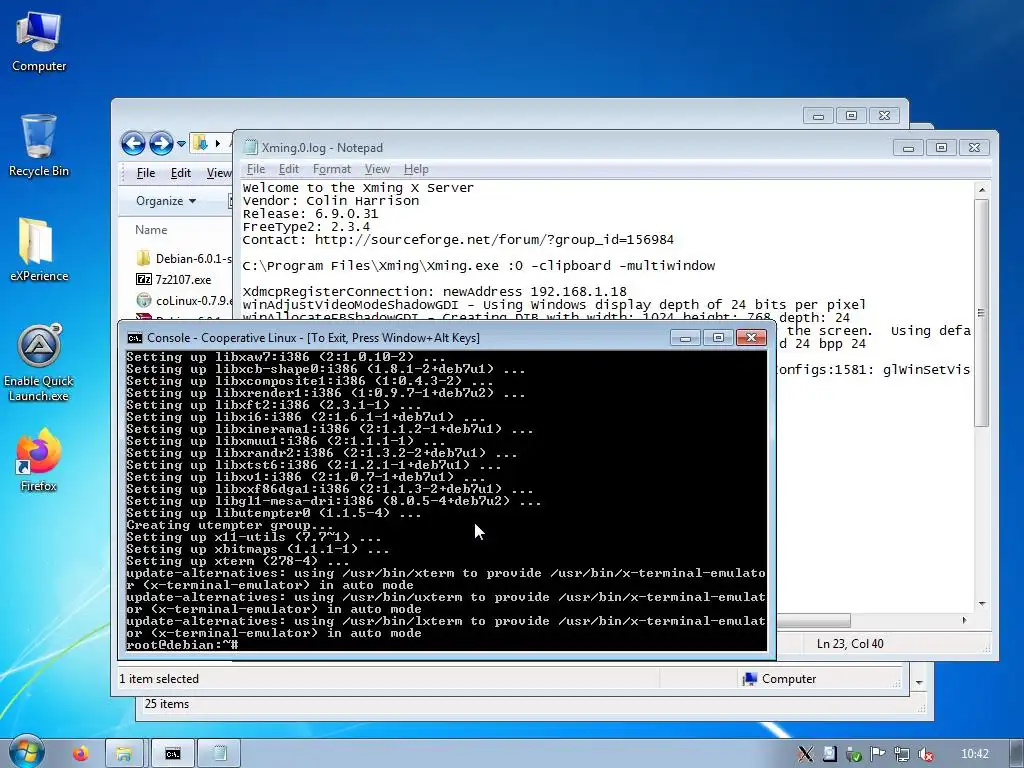Open Notepad View menu

[377, 169]
